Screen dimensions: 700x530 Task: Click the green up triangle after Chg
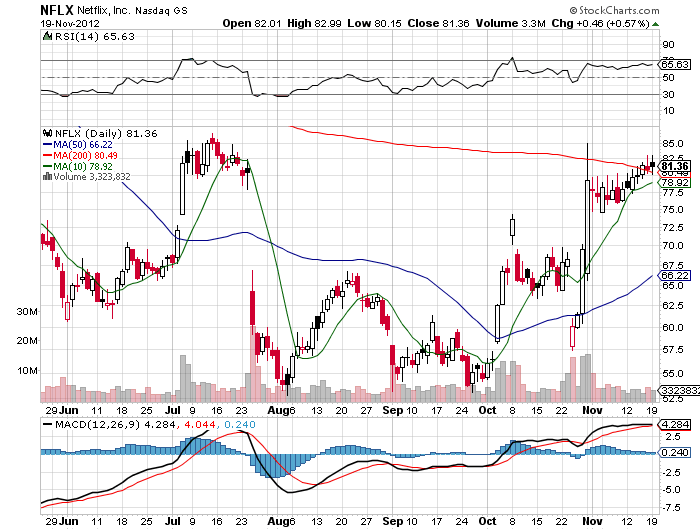pyautogui.click(x=655, y=24)
